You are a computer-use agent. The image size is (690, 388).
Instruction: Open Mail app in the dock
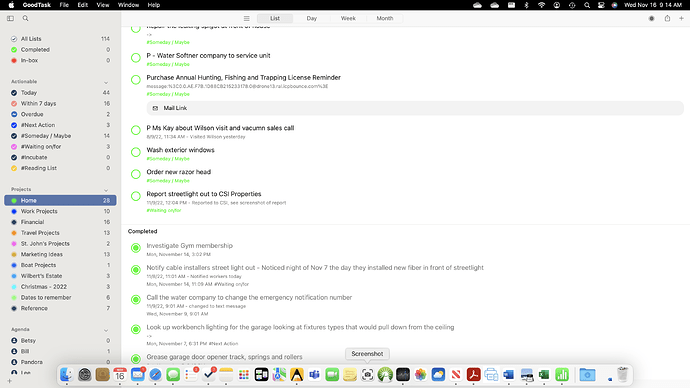coord(138,375)
